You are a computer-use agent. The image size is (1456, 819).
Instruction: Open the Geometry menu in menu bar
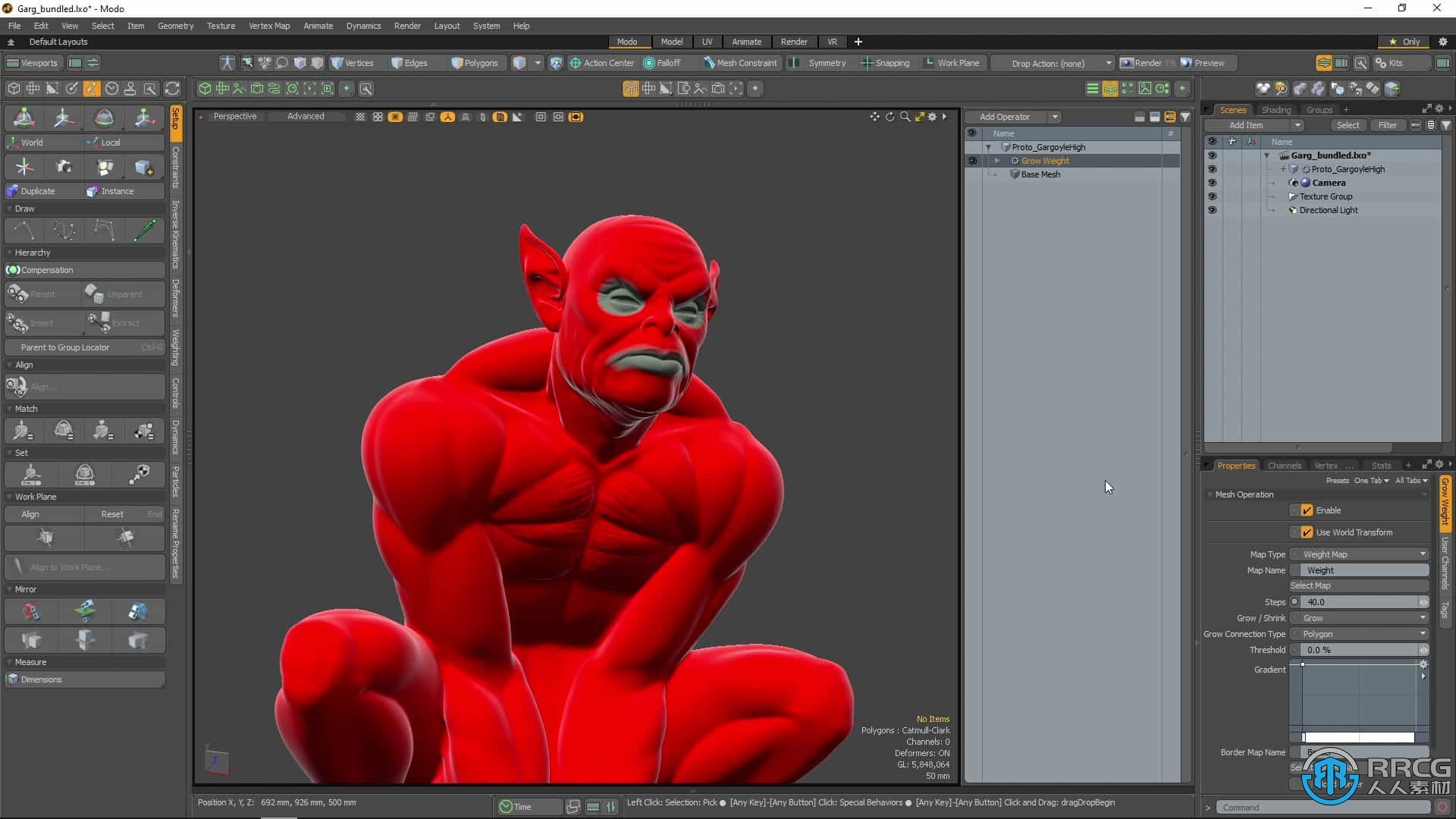[177, 26]
